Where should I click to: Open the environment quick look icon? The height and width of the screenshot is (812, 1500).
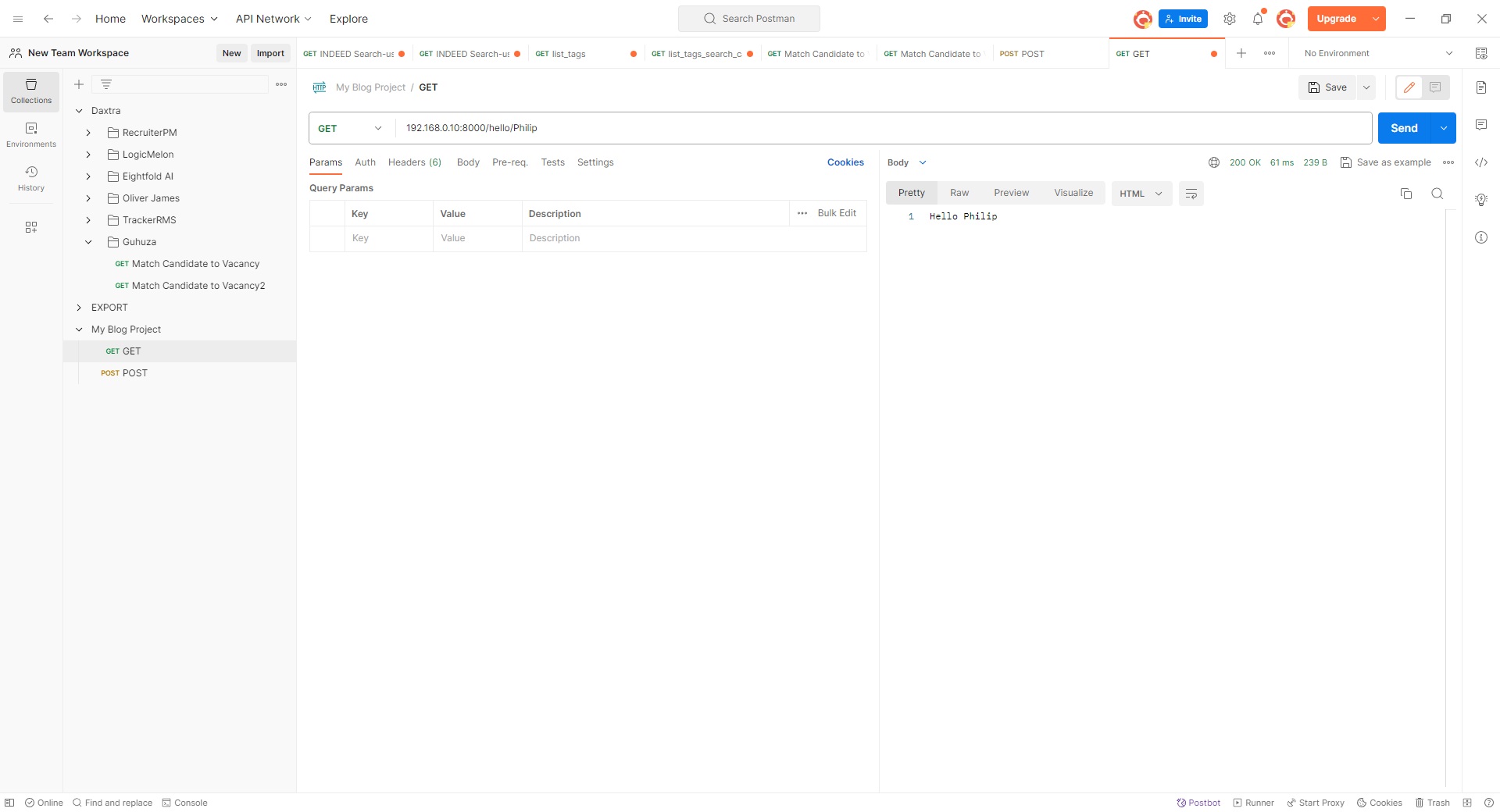tap(1481, 53)
